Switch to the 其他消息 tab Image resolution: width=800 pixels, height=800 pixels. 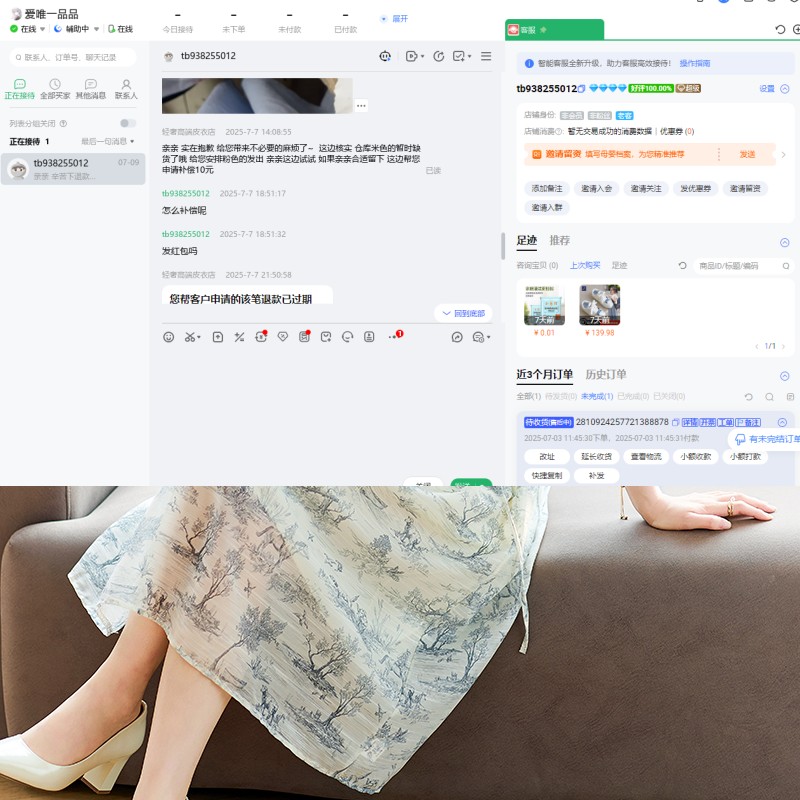[x=91, y=89]
